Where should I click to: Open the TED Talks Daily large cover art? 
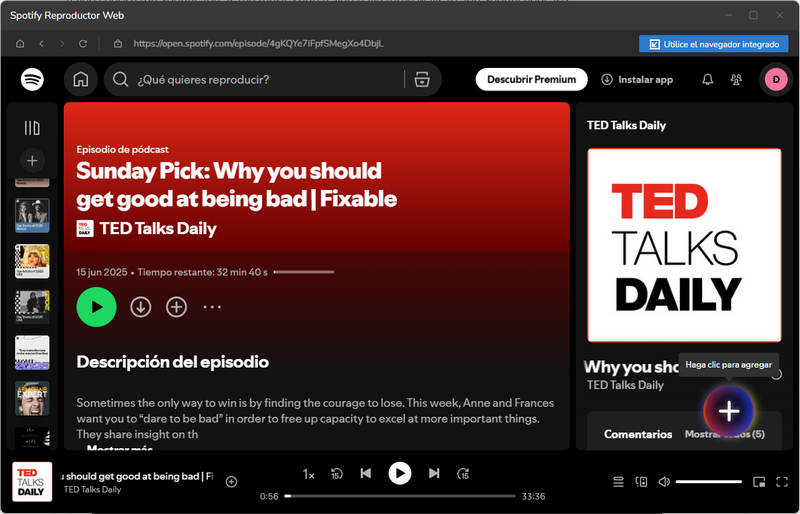point(684,245)
